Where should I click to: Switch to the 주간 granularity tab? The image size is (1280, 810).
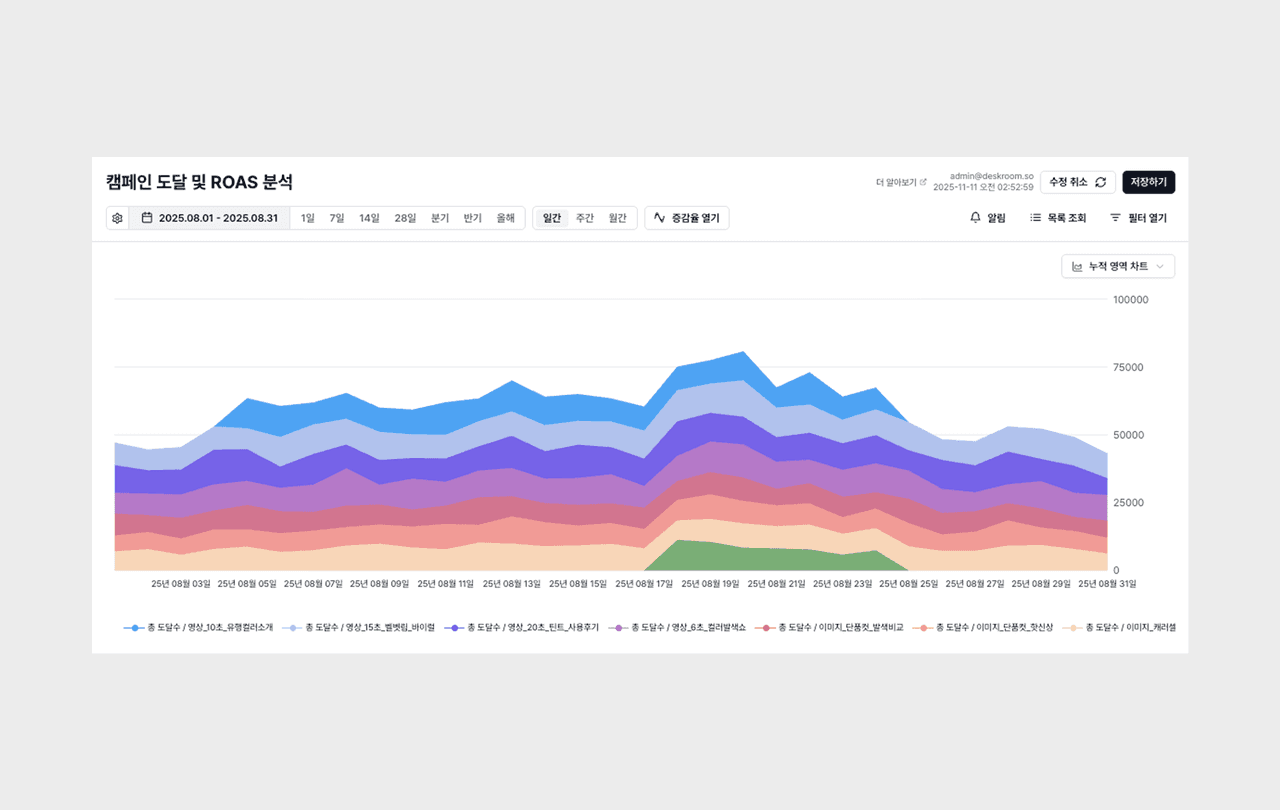click(585, 218)
